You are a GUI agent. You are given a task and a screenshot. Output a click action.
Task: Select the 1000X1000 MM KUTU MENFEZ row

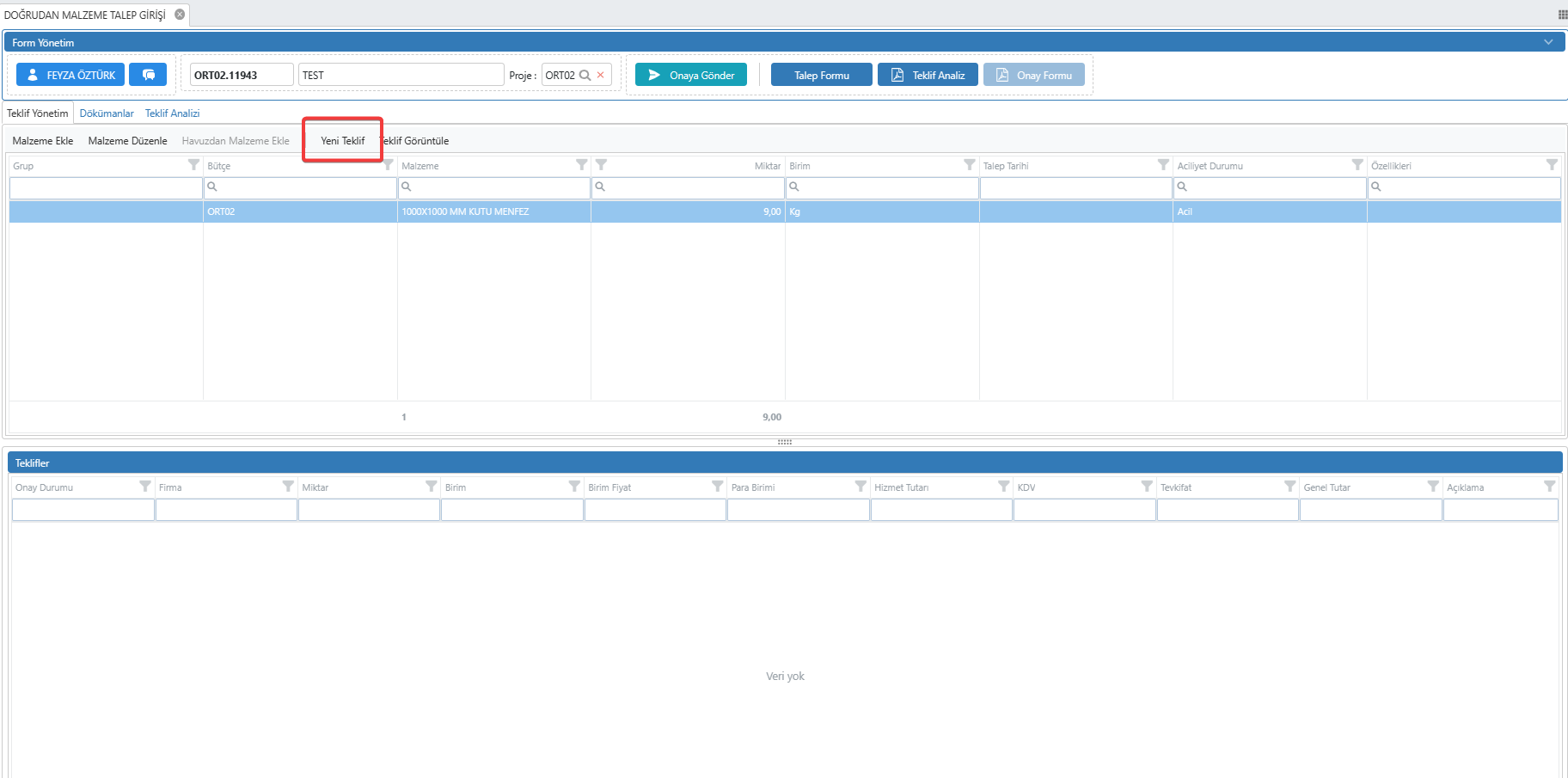[465, 211]
